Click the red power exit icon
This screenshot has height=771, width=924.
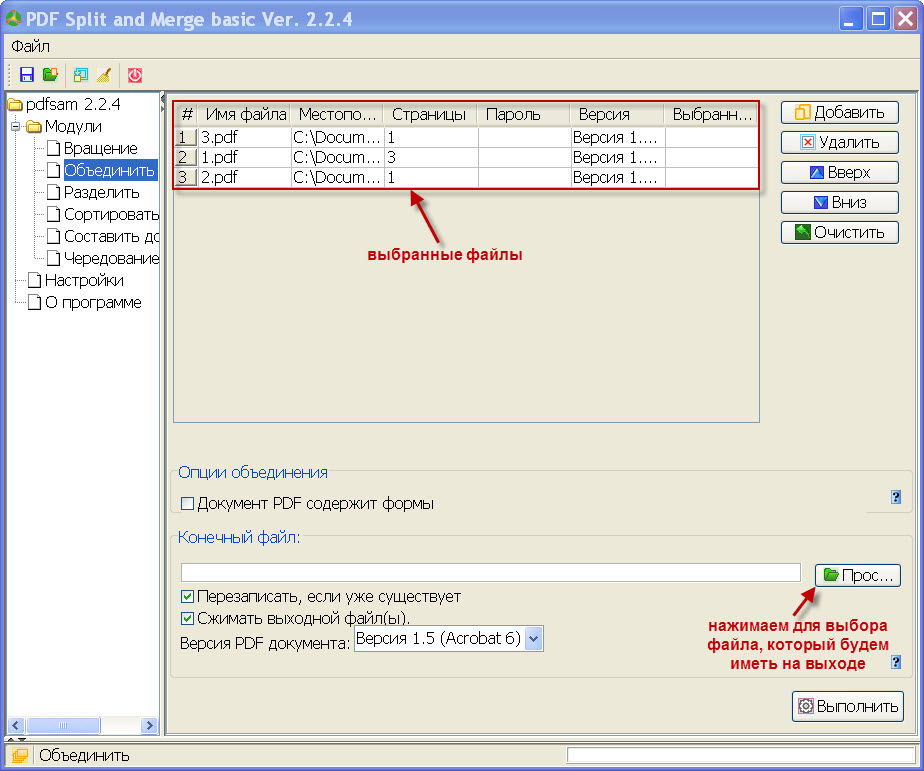click(135, 74)
